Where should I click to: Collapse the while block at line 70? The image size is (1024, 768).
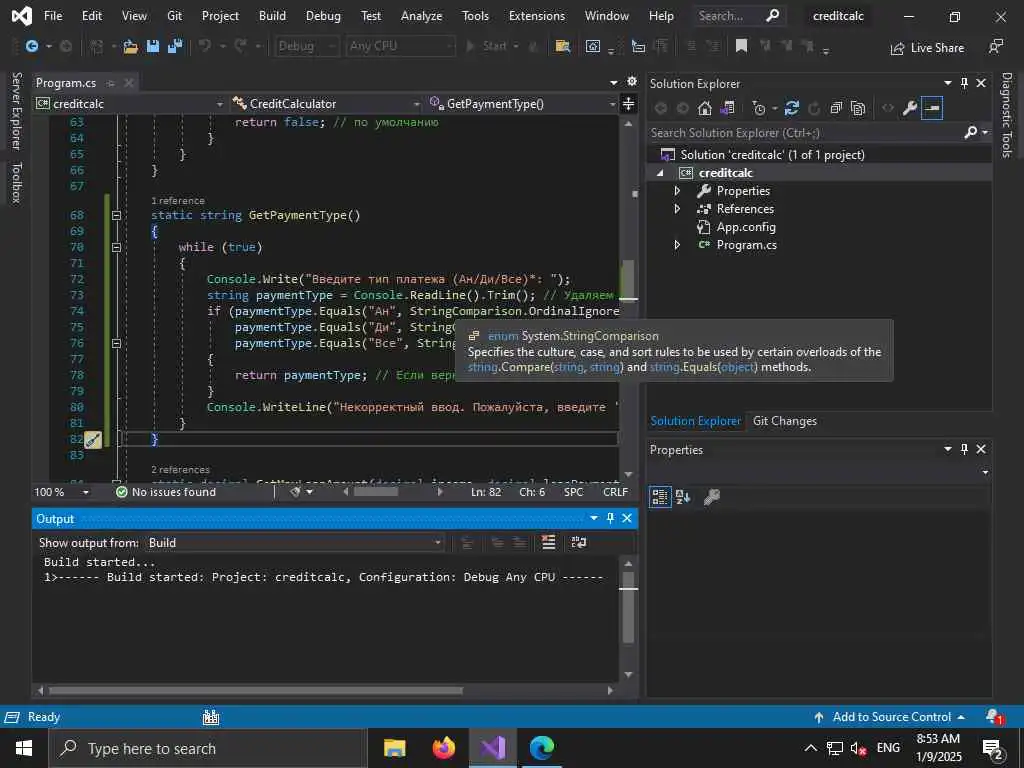[116, 247]
